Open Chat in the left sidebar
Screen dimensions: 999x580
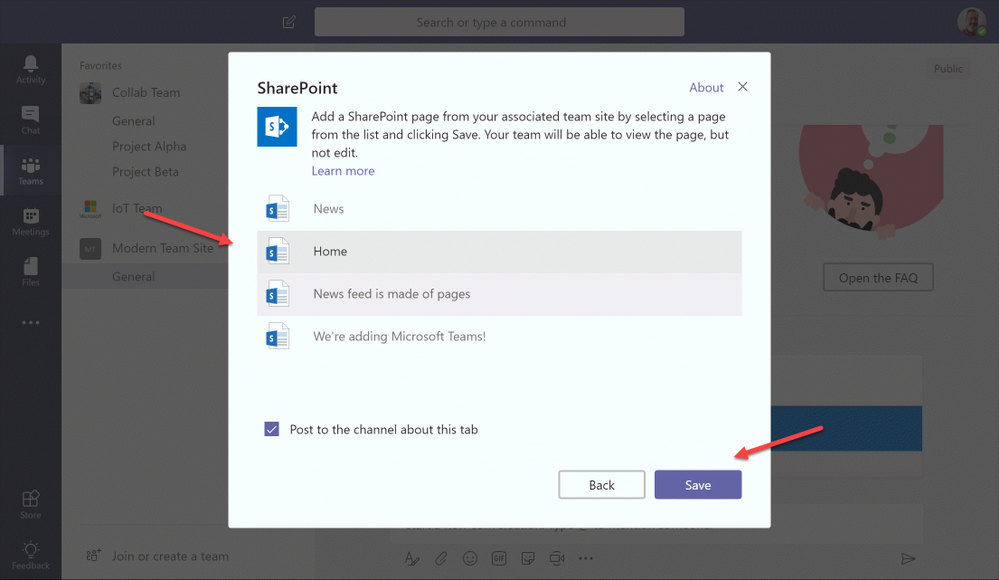[30, 118]
